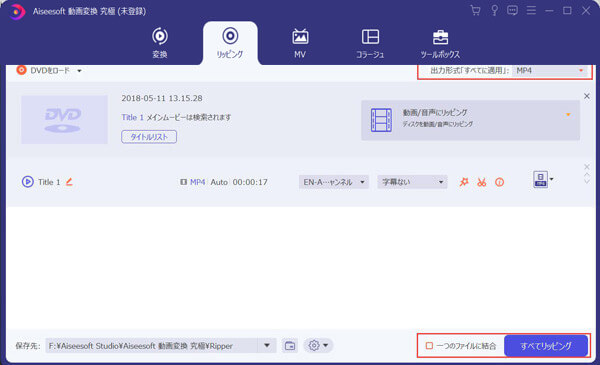Click the タイトルリスト button
Image resolution: width=600 pixels, height=365 pixels.
coord(149,137)
